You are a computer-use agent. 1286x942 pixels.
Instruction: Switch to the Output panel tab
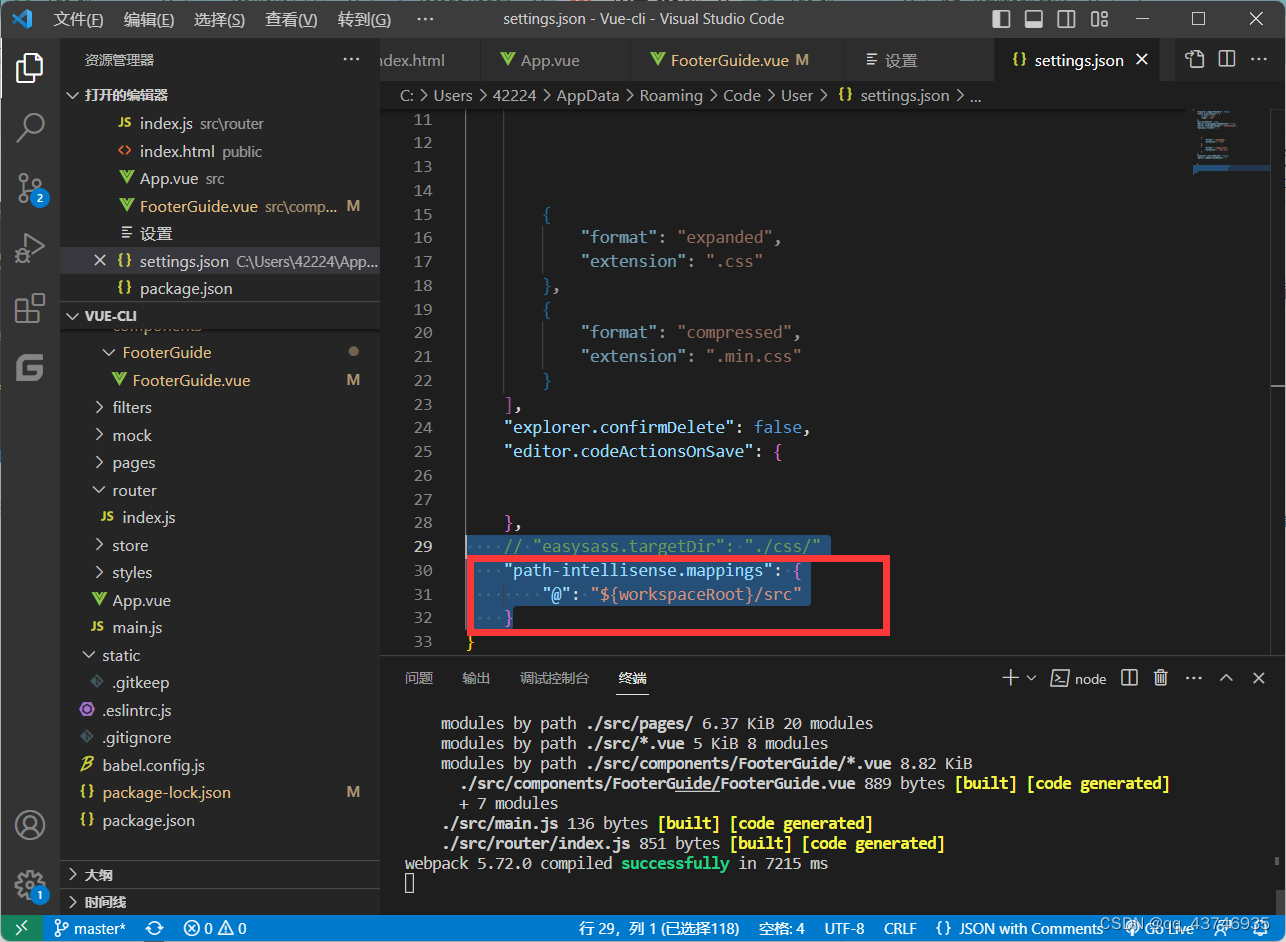(x=476, y=678)
